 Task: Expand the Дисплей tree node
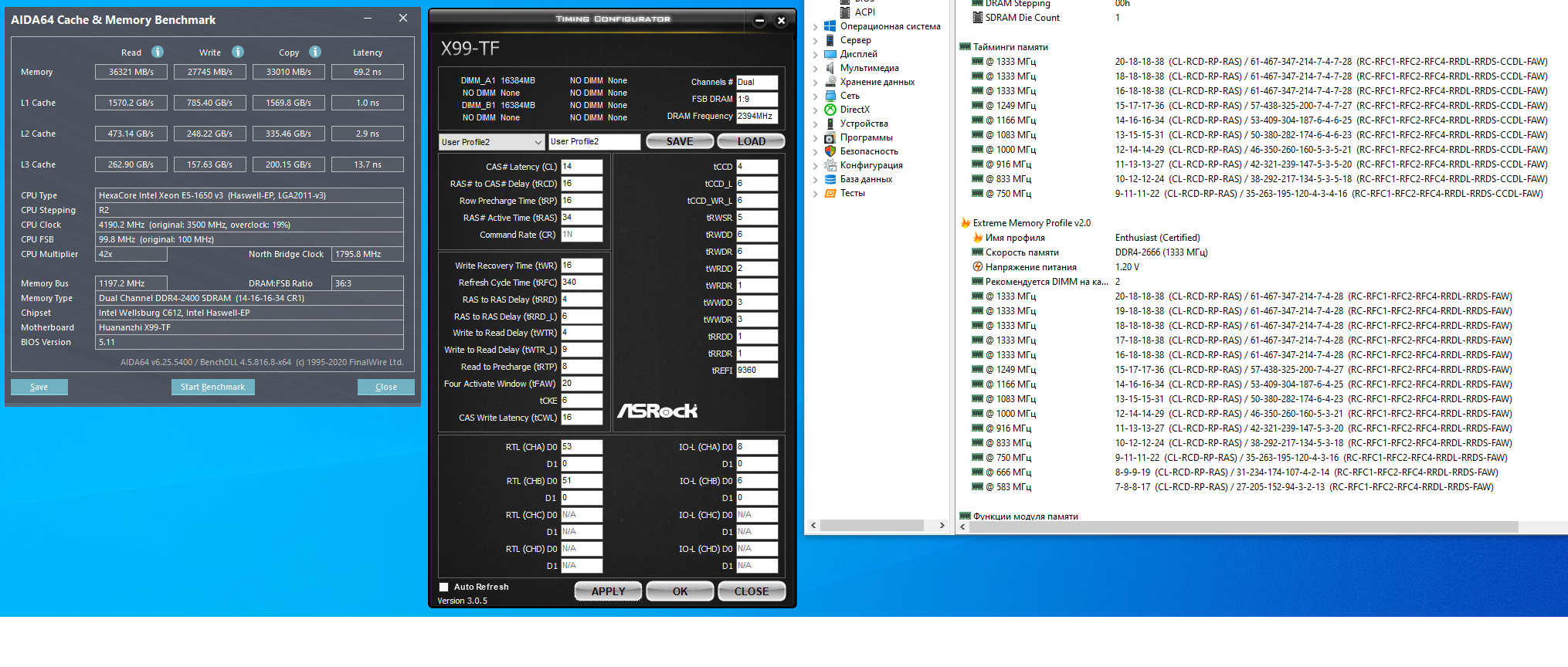[816, 54]
